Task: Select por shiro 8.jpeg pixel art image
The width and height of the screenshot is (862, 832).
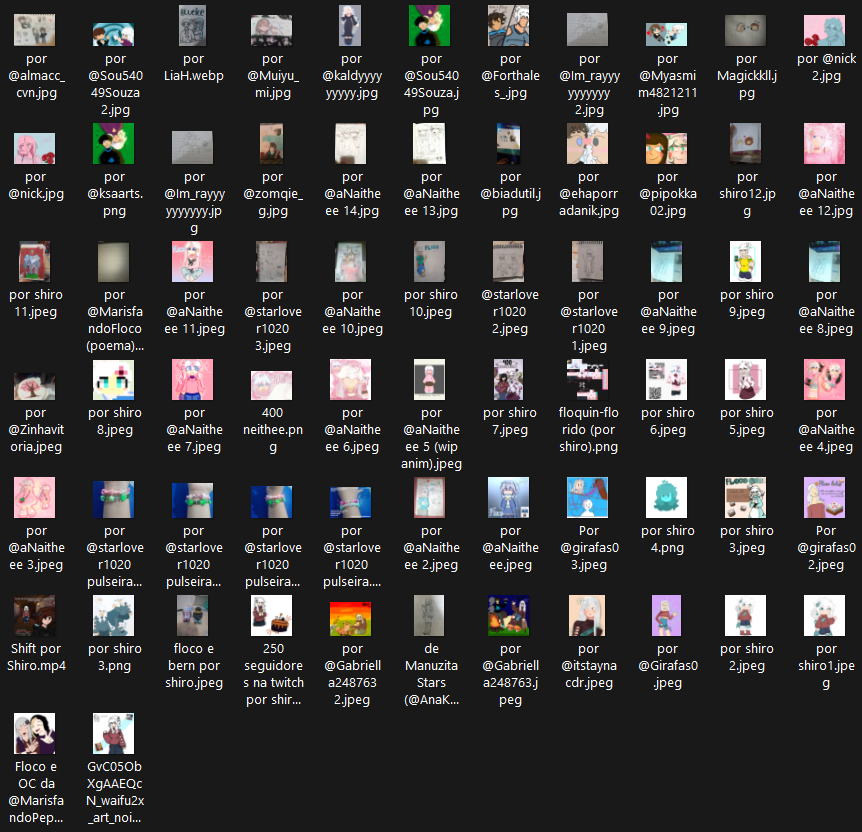Action: pyautogui.click(x=114, y=380)
